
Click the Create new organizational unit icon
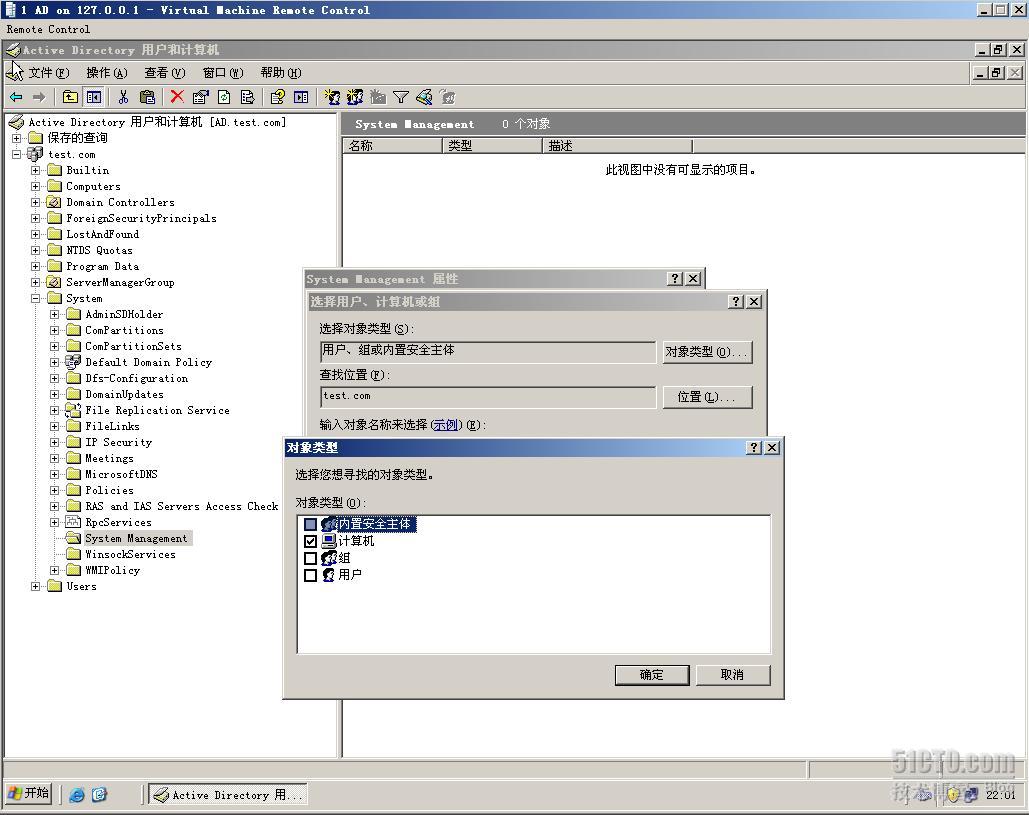(x=378, y=97)
